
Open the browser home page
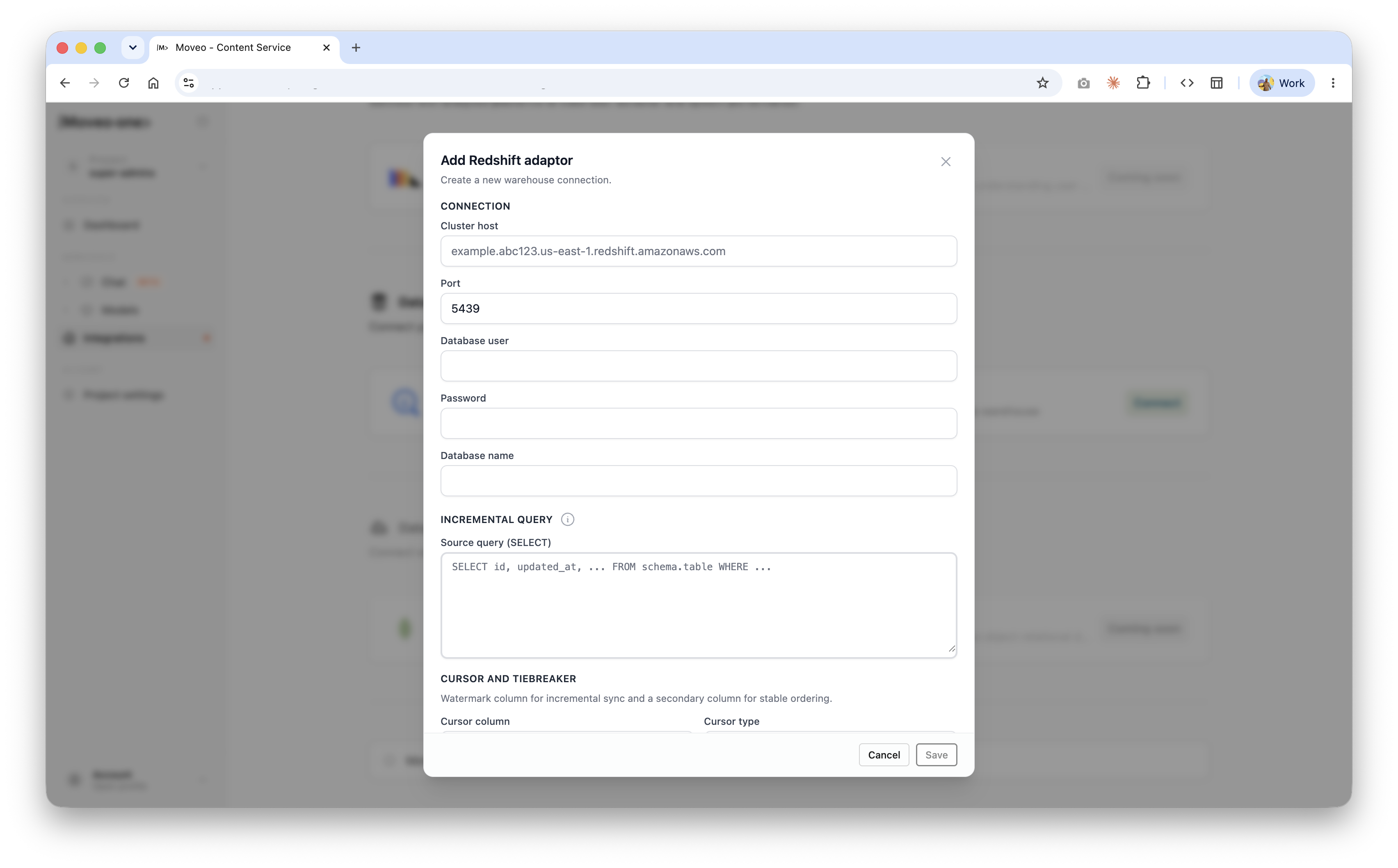[153, 83]
